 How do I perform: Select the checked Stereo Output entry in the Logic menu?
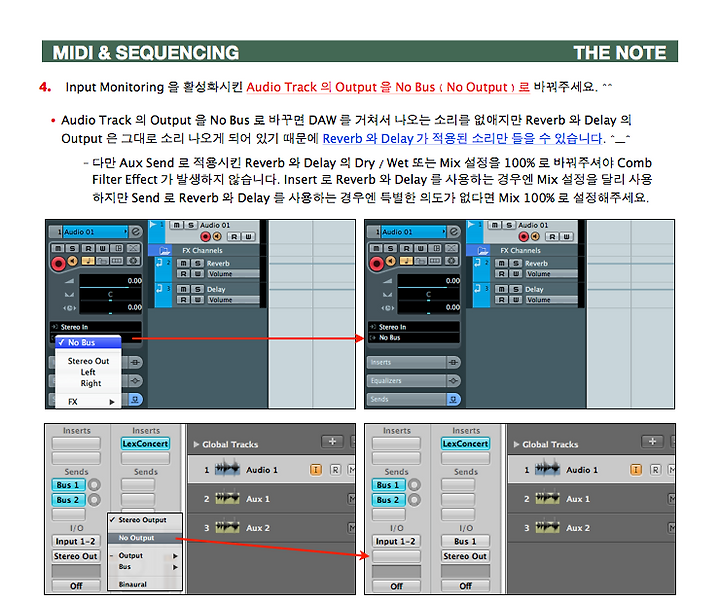pyautogui.click(x=145, y=520)
